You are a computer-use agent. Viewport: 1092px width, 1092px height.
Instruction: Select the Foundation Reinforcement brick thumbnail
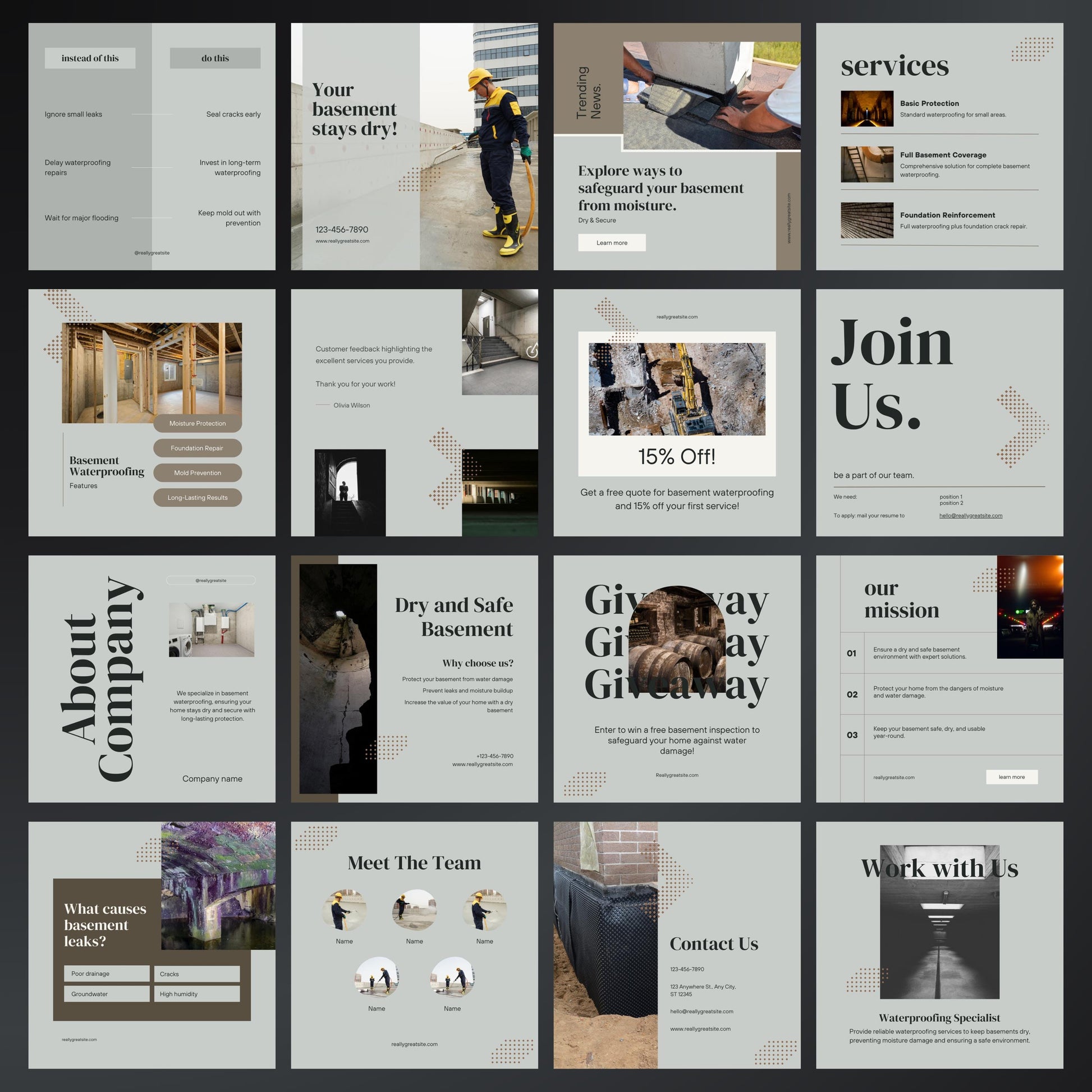pos(866,221)
